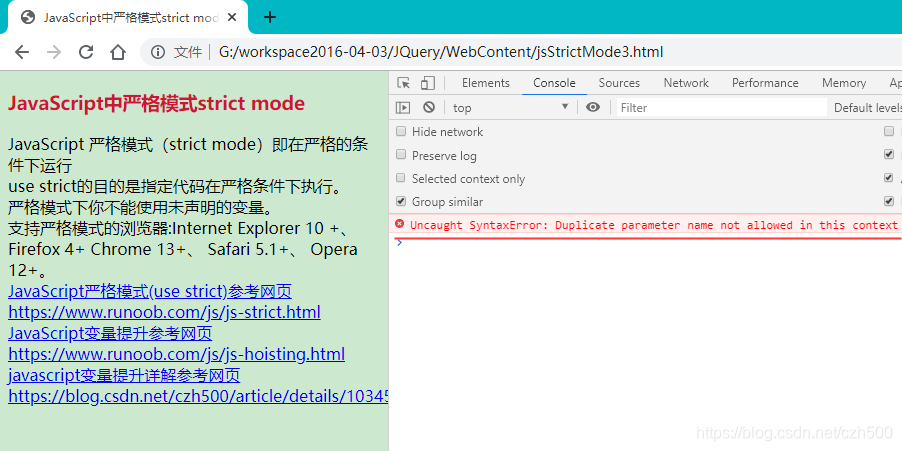902x451 pixels.
Task: Open the Memory panel tab
Action: (x=844, y=83)
